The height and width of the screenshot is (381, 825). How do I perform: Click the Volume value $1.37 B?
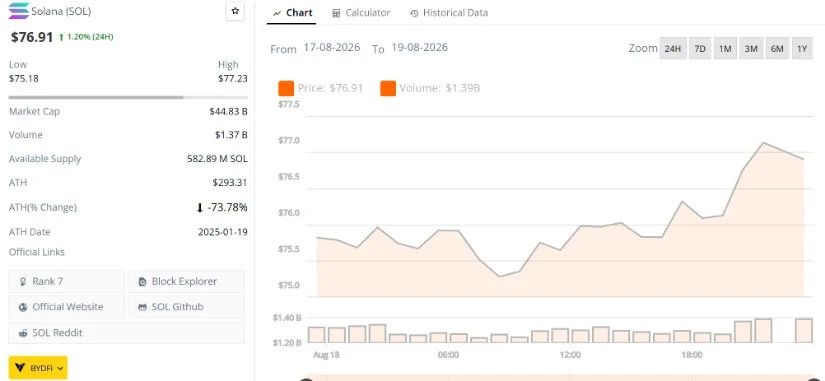tap(231, 135)
